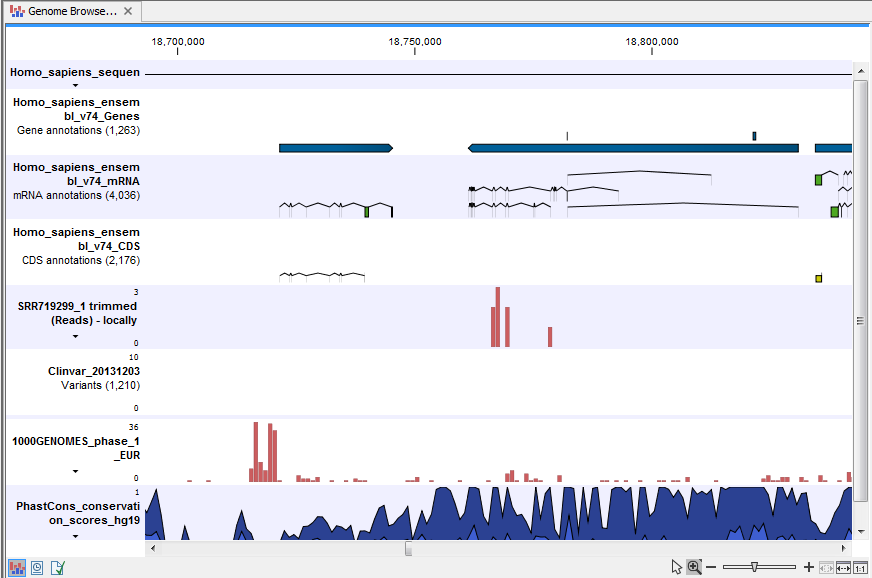Click the 1:1 zoom level icon
Viewport: 872px width, 578px height.
point(861,566)
